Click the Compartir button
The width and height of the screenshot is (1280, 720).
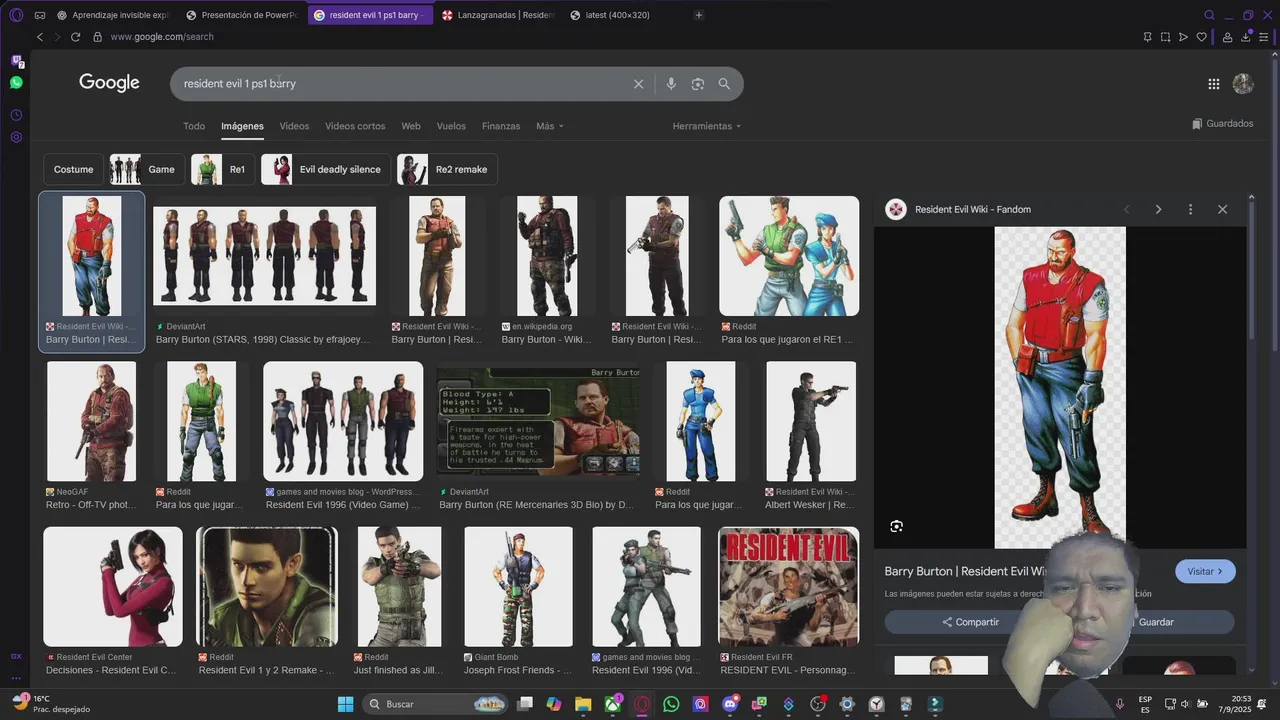970,622
